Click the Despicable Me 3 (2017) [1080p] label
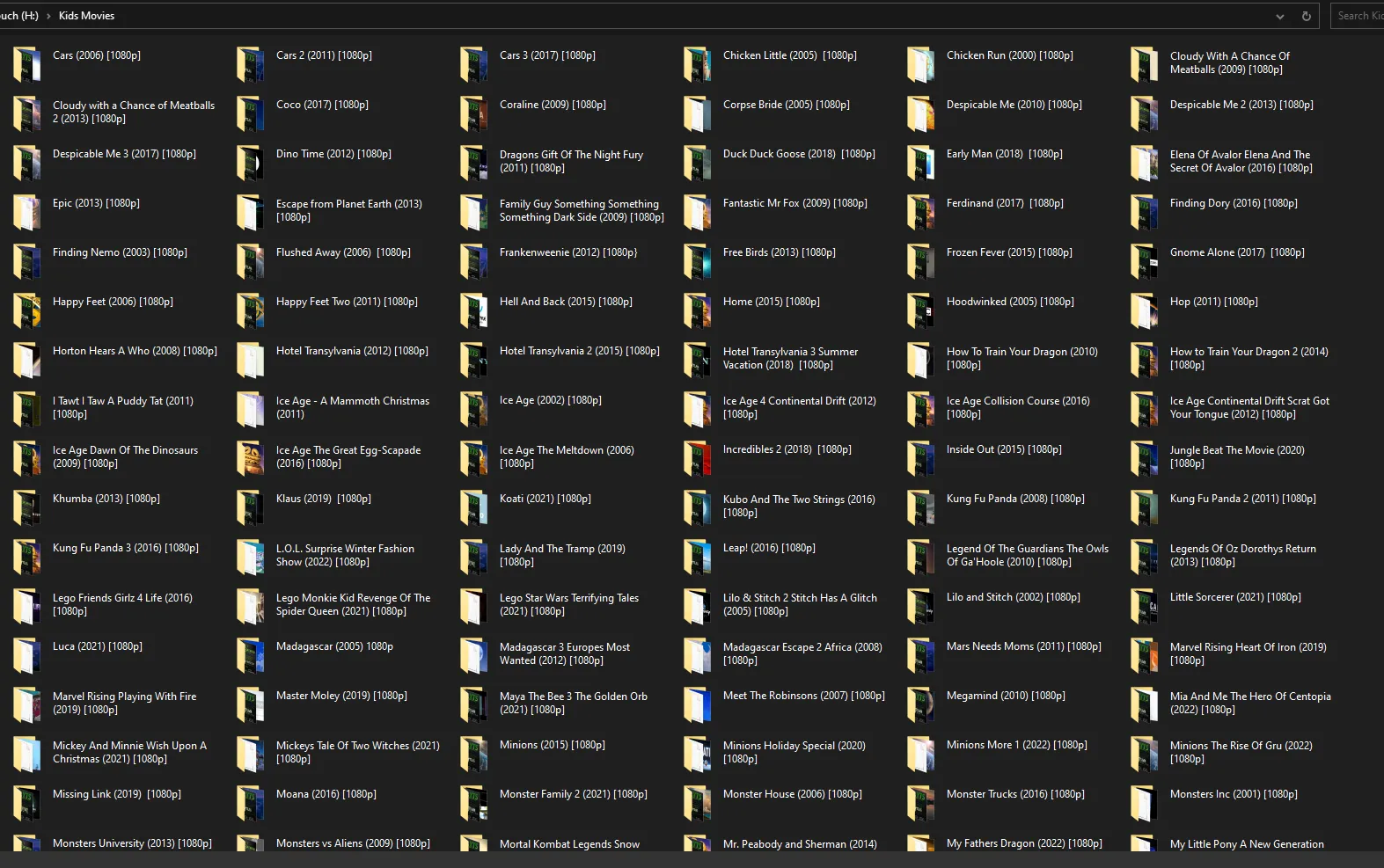This screenshot has width=1384, height=868. (x=124, y=154)
